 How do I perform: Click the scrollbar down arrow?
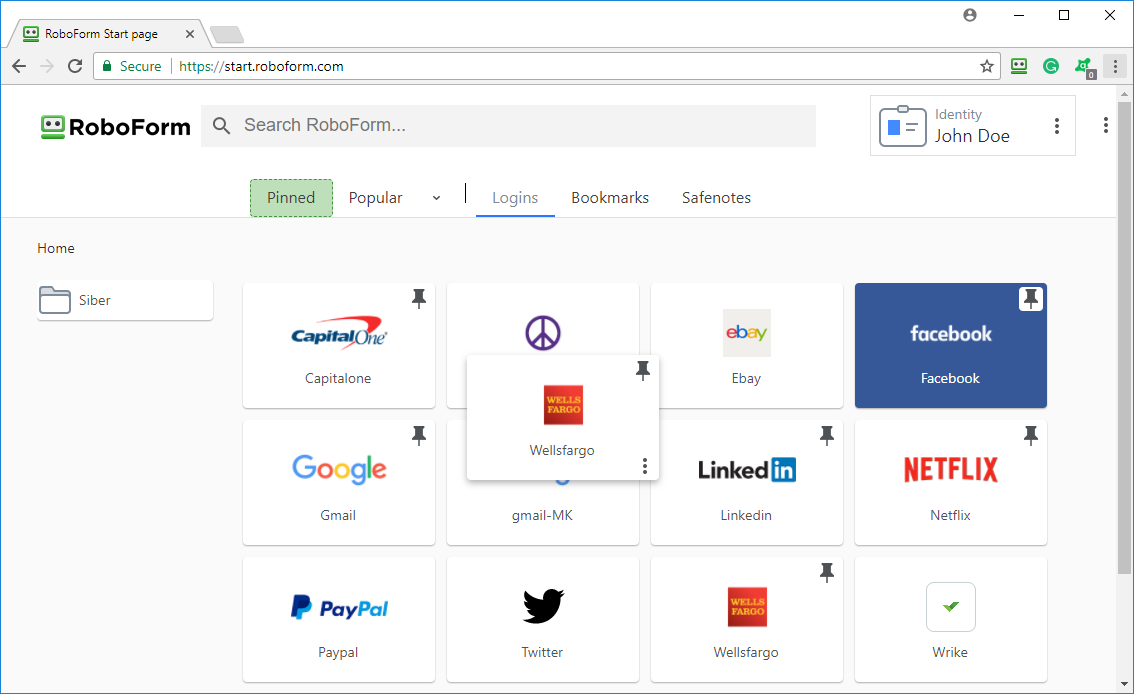tap(1124, 683)
